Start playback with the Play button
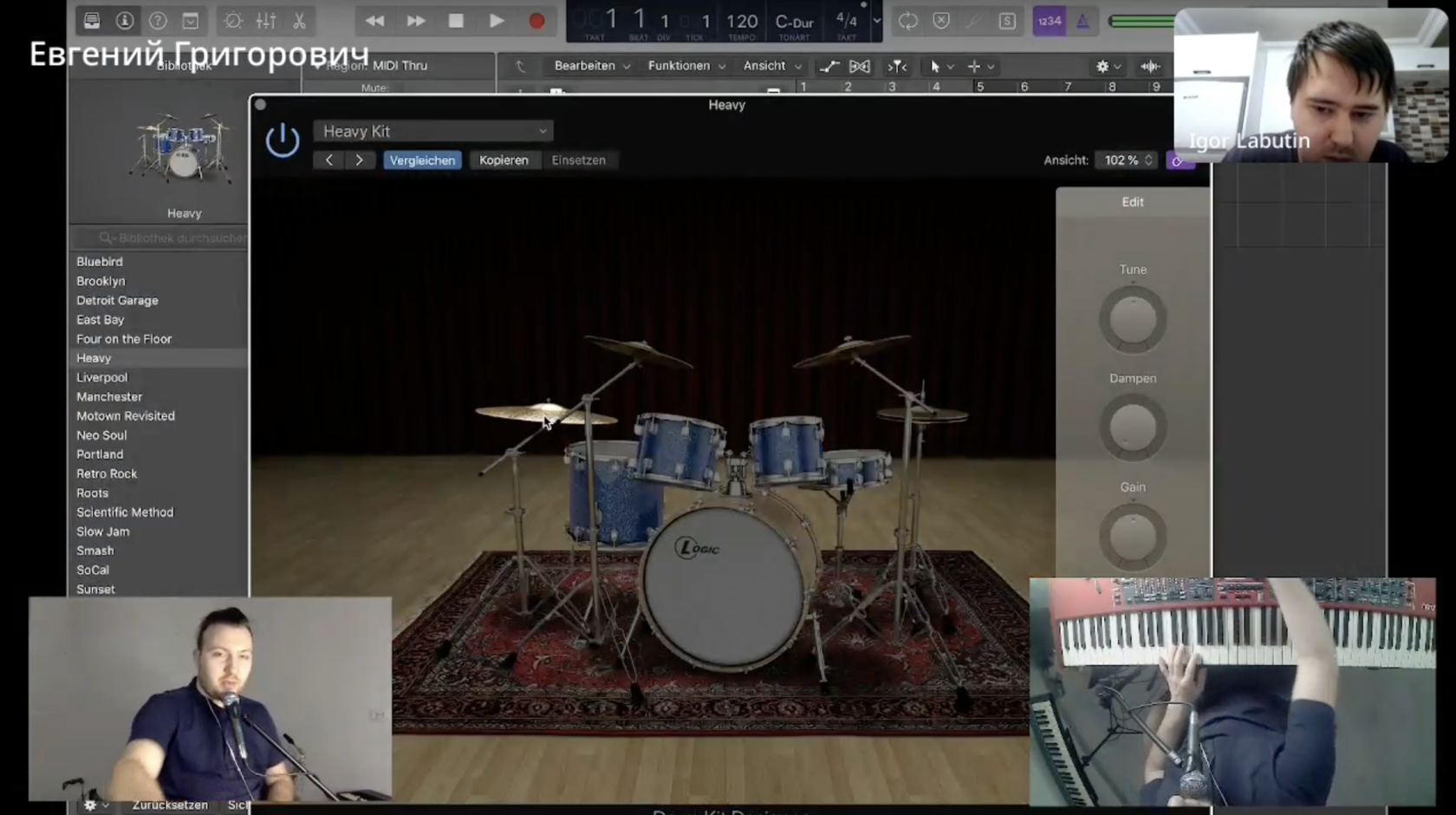 pos(497,20)
